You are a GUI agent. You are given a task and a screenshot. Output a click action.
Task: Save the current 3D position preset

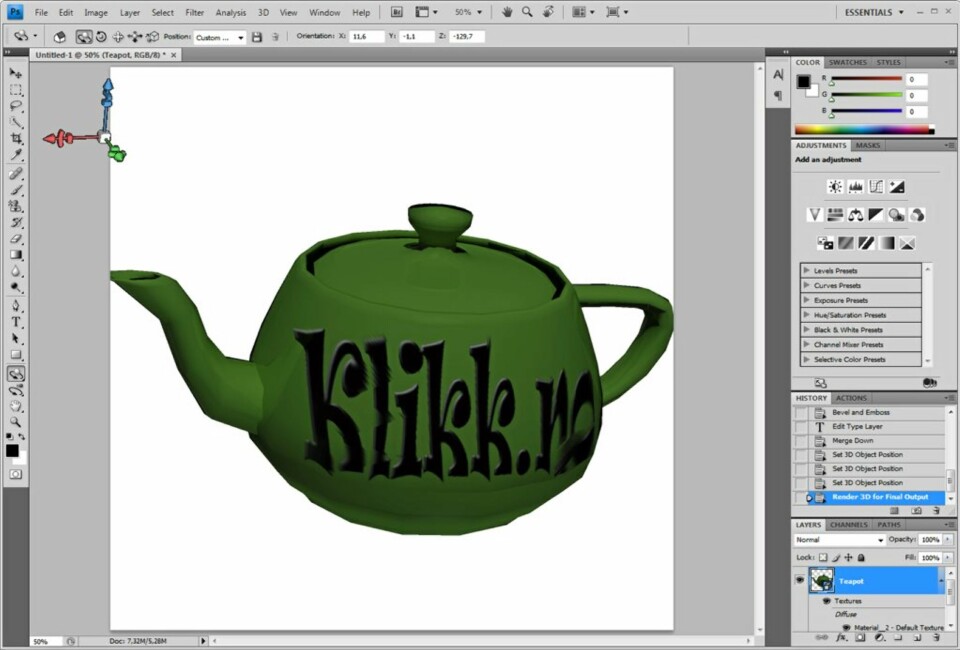pos(257,37)
